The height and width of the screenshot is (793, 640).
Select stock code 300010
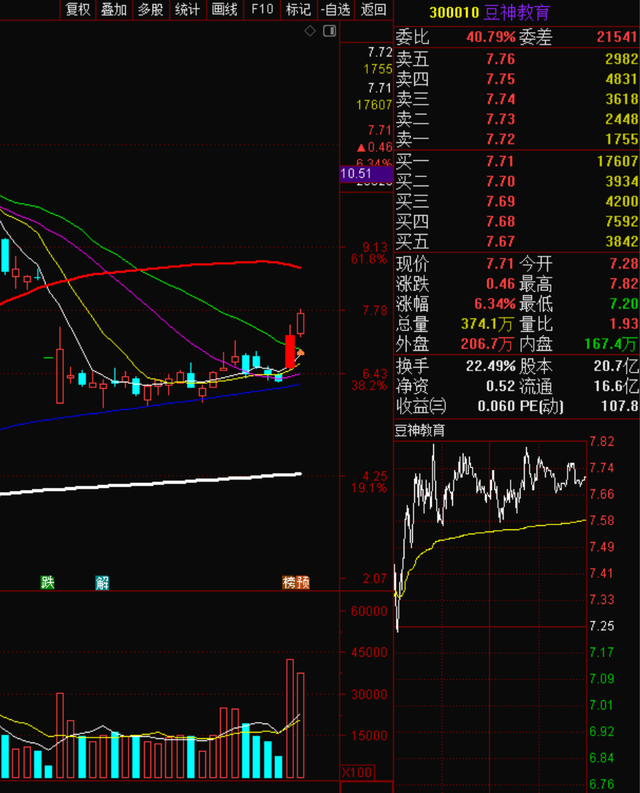(454, 13)
